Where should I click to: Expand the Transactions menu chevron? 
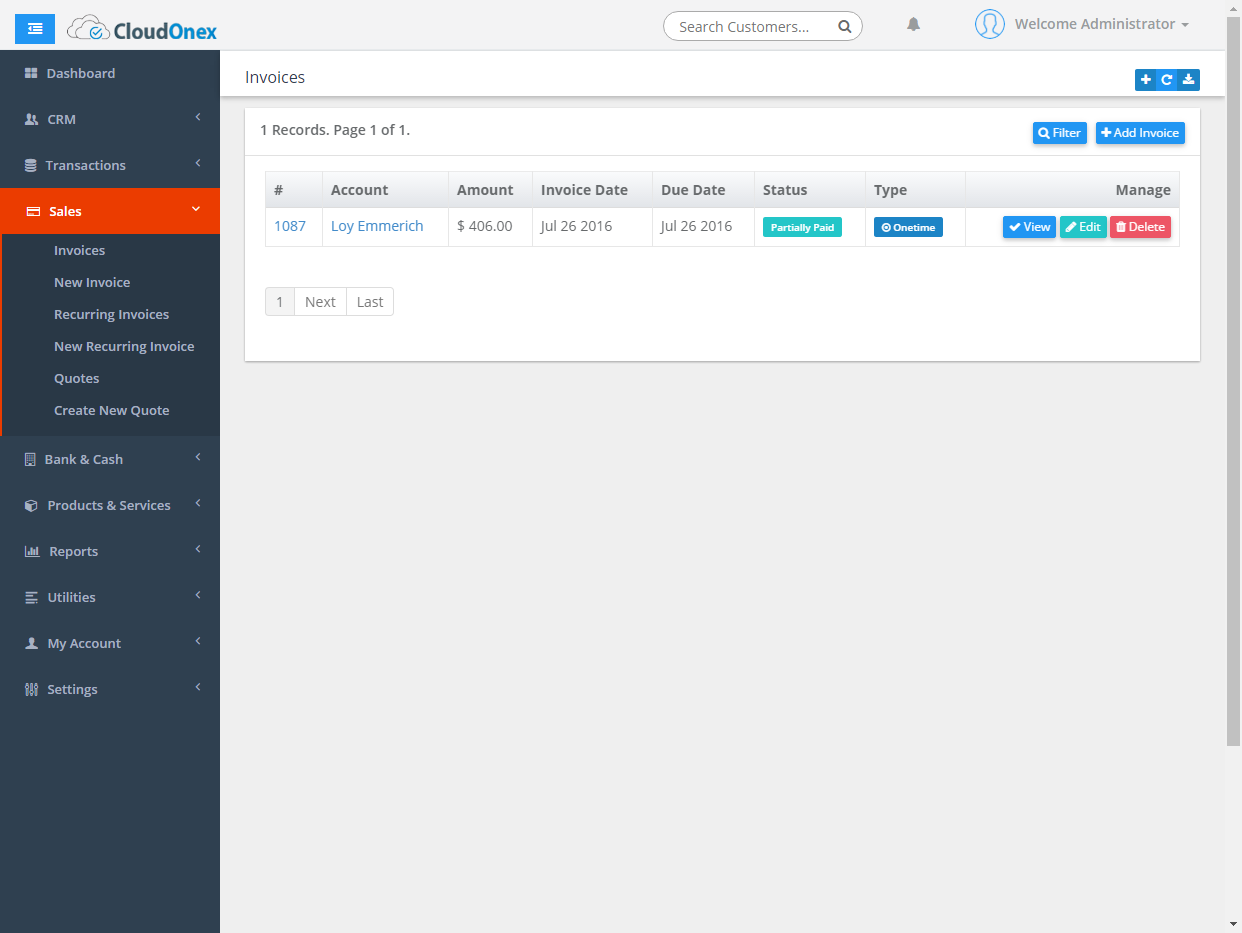coord(198,164)
